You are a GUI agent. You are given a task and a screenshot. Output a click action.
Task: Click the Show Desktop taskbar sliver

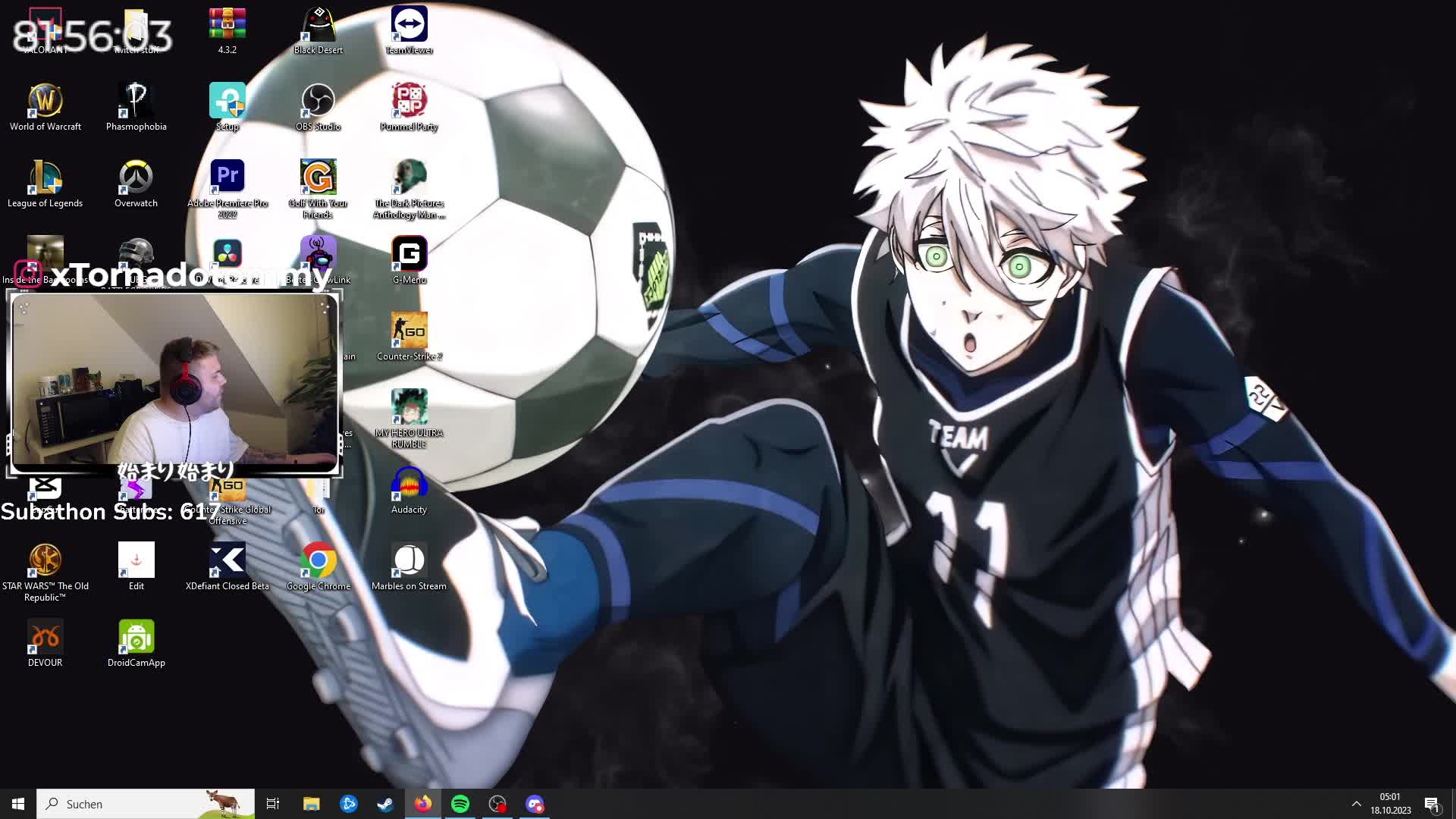pyautogui.click(x=1453, y=804)
